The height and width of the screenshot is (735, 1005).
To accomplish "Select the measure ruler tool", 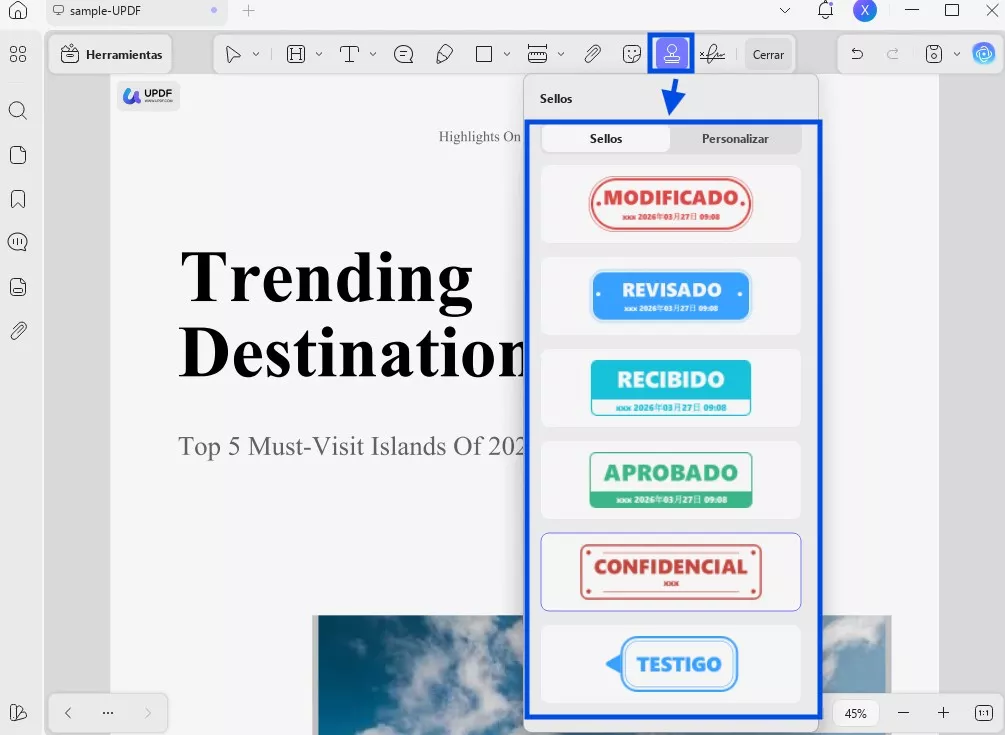I will (x=537, y=54).
